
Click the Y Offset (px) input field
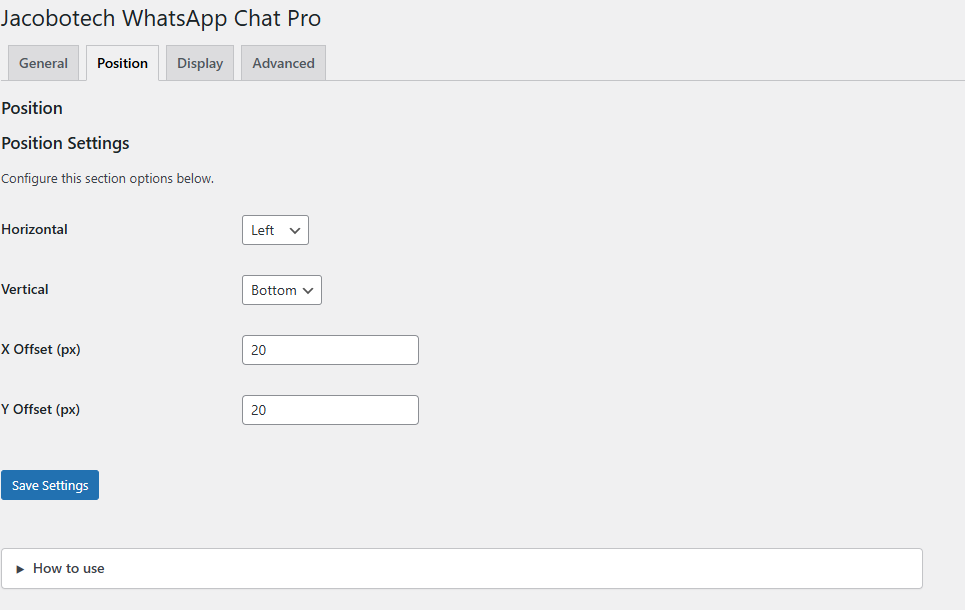click(x=330, y=410)
